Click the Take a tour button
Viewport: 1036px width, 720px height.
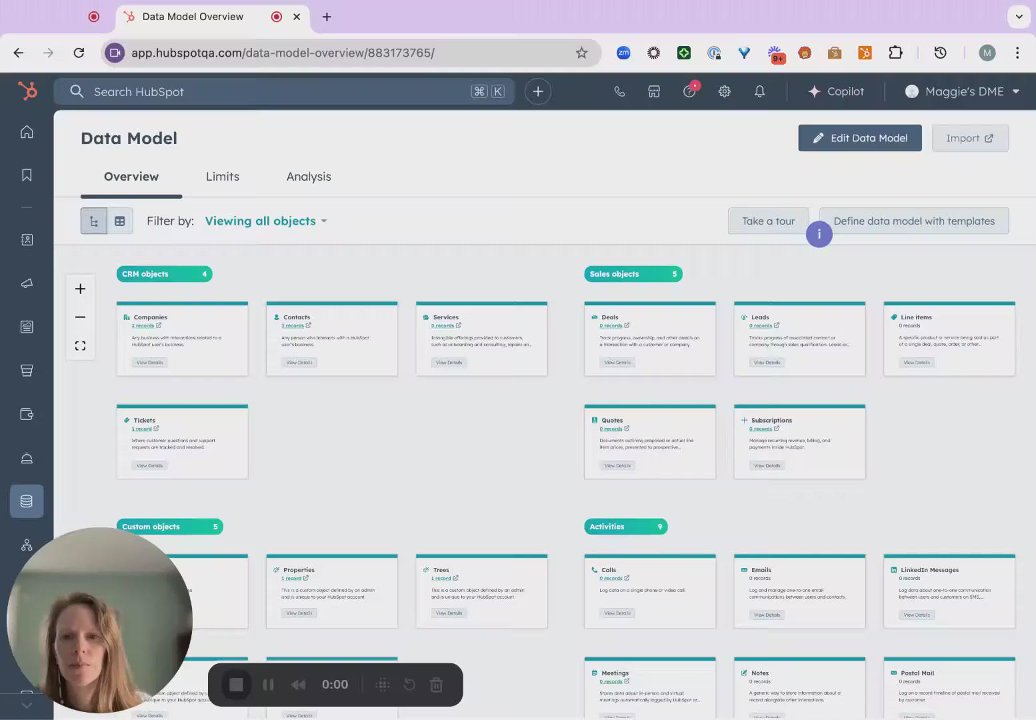768,221
